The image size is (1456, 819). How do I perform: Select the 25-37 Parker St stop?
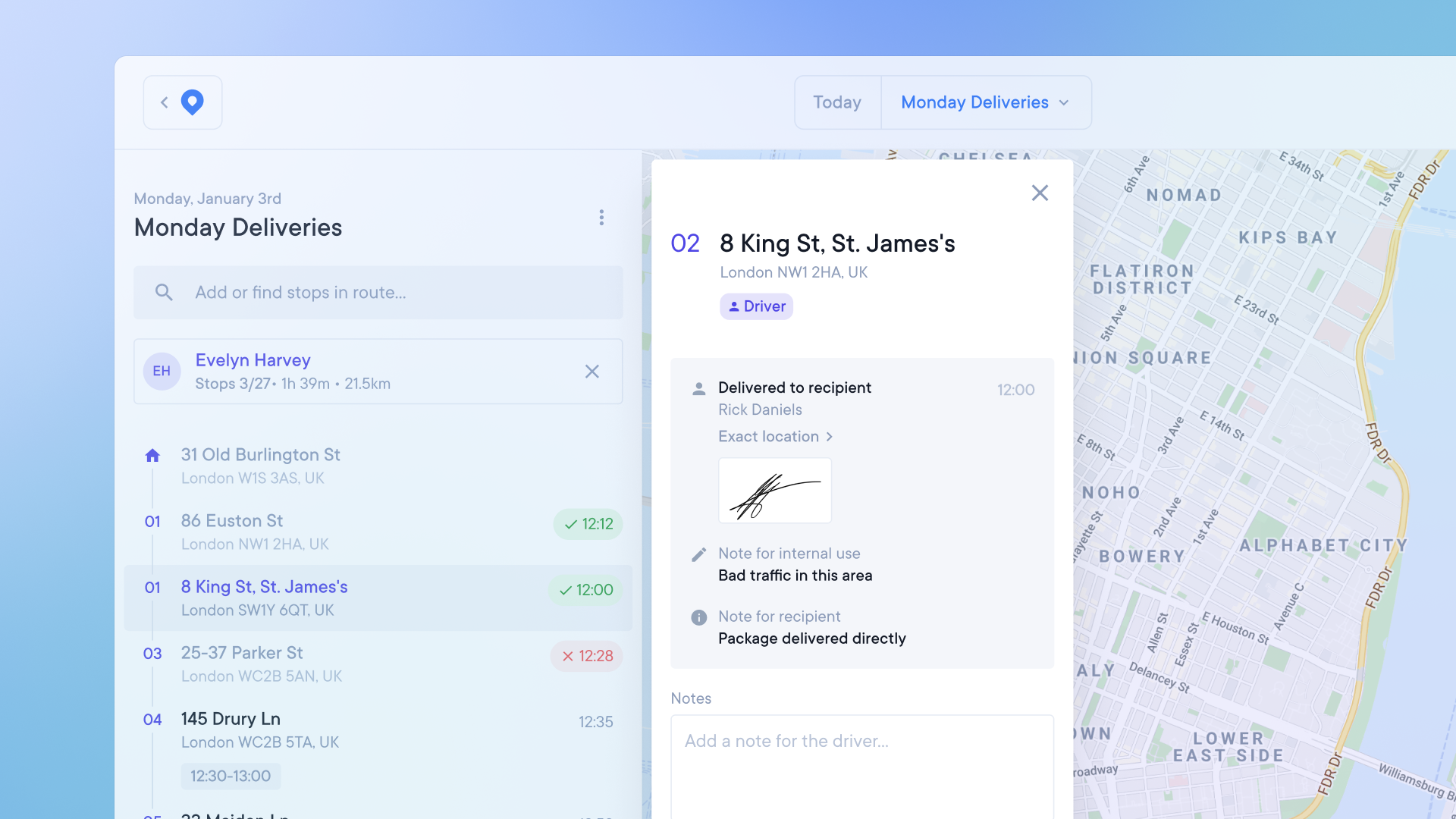242,653
